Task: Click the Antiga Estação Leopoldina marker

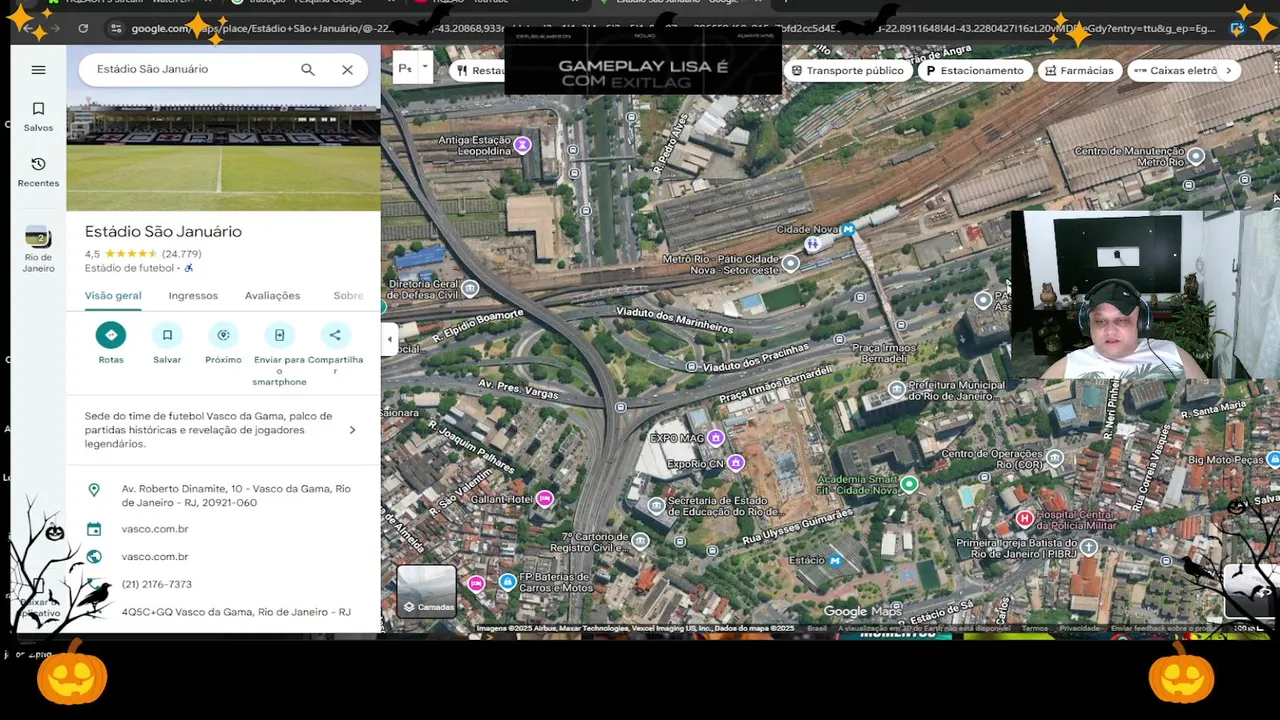Action: tap(522, 146)
